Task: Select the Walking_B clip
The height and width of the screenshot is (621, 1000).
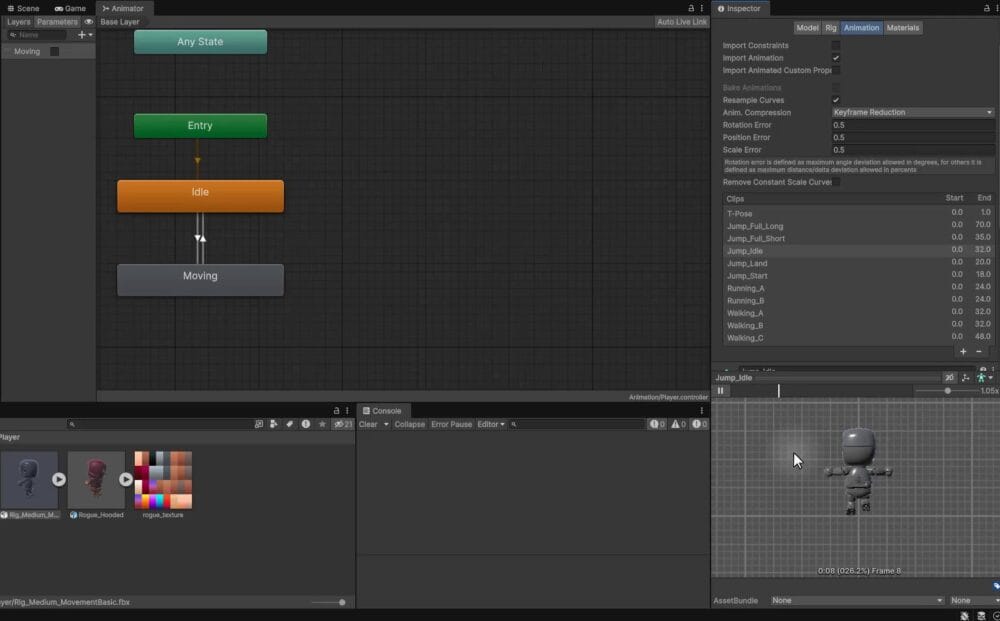Action: pos(858,326)
